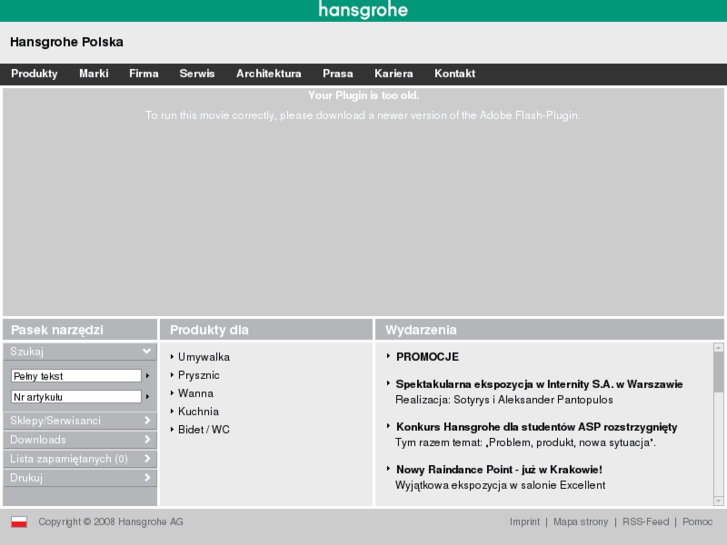Go to Prysznic products
This screenshot has height=545, width=727.
[x=198, y=375]
